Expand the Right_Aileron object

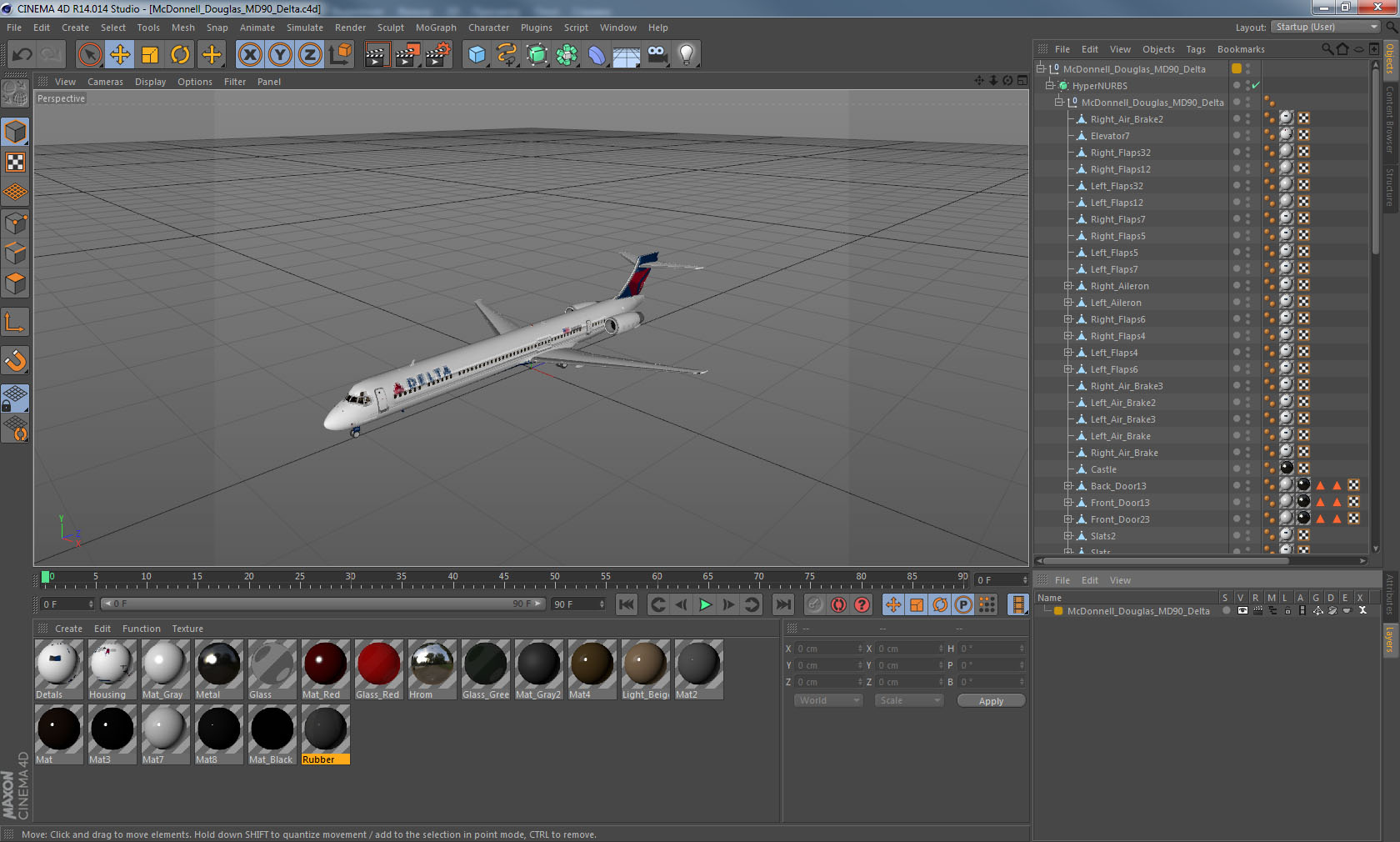[x=1068, y=286]
